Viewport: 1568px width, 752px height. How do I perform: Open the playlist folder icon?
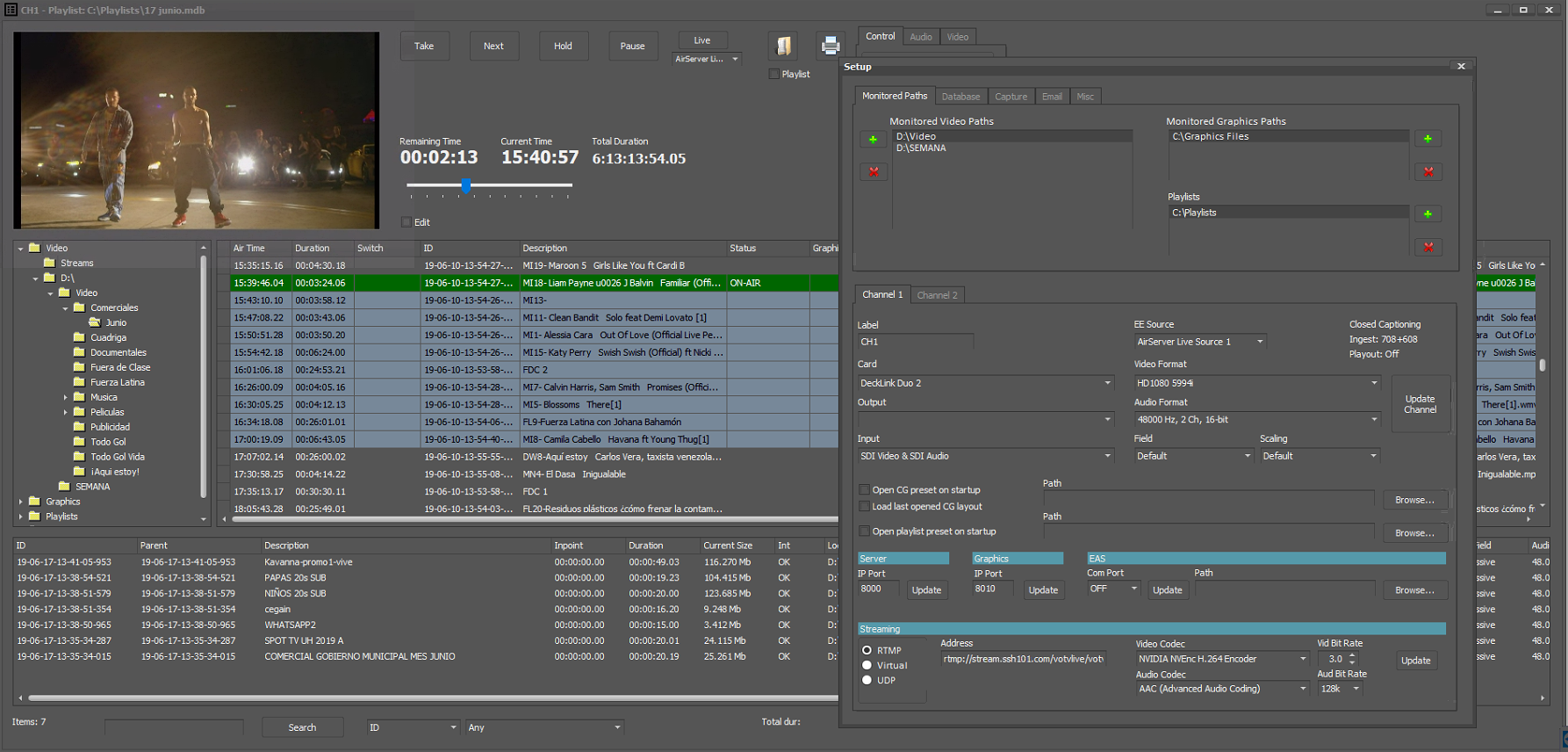coord(784,46)
